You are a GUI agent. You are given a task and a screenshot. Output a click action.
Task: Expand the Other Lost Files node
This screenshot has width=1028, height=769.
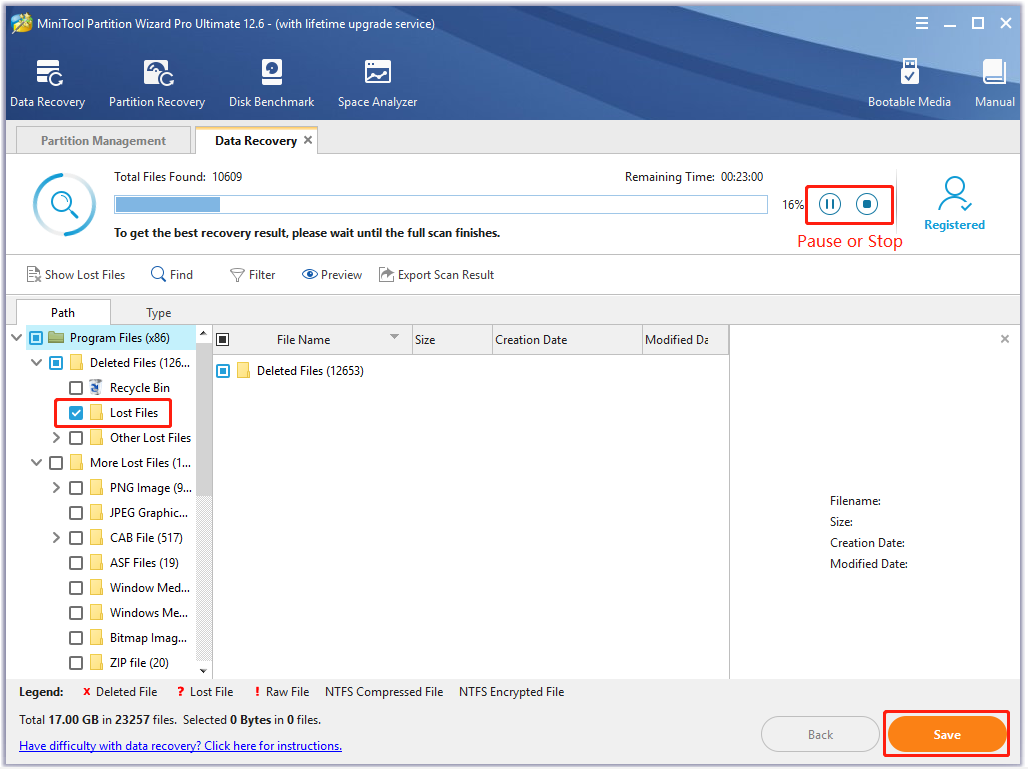pyautogui.click(x=56, y=437)
